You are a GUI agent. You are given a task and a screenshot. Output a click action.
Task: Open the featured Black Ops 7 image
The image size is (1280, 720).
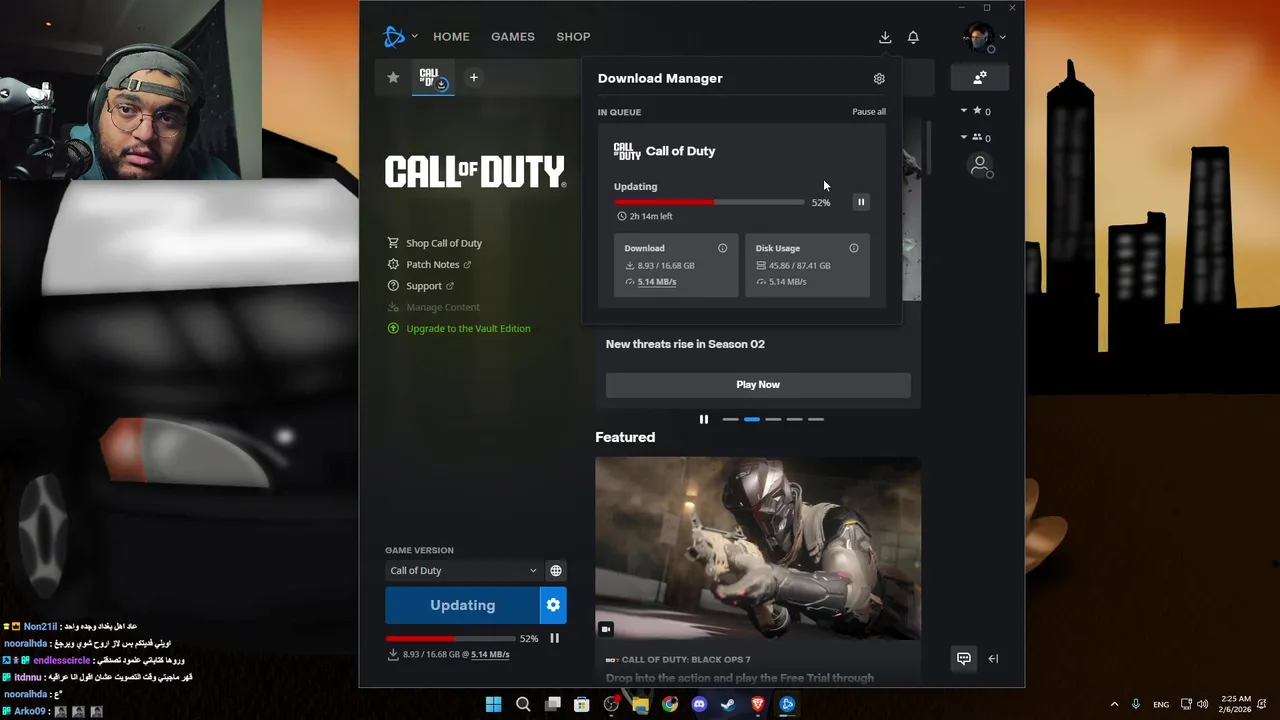758,548
